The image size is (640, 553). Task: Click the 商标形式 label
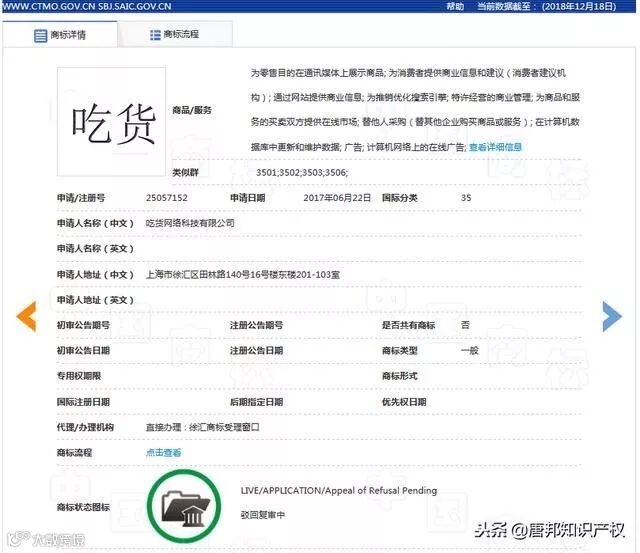(x=400, y=376)
